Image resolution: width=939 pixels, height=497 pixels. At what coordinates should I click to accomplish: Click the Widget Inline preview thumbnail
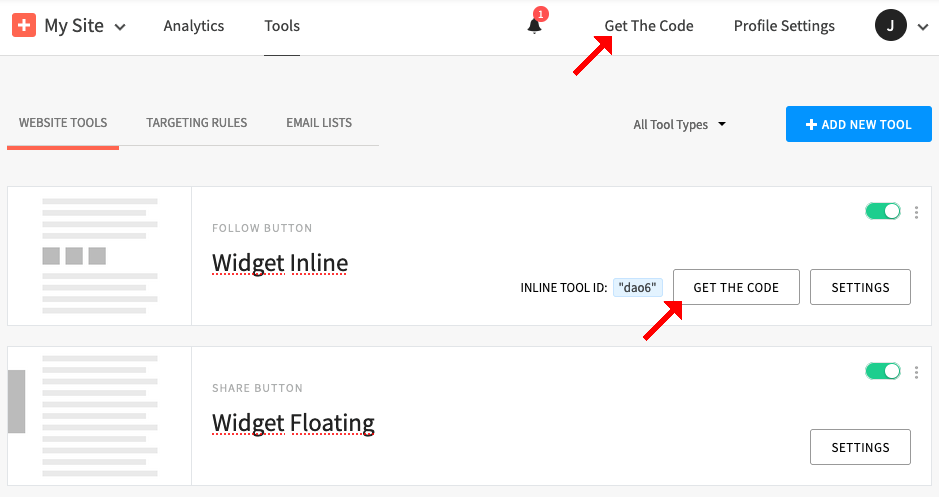100,256
